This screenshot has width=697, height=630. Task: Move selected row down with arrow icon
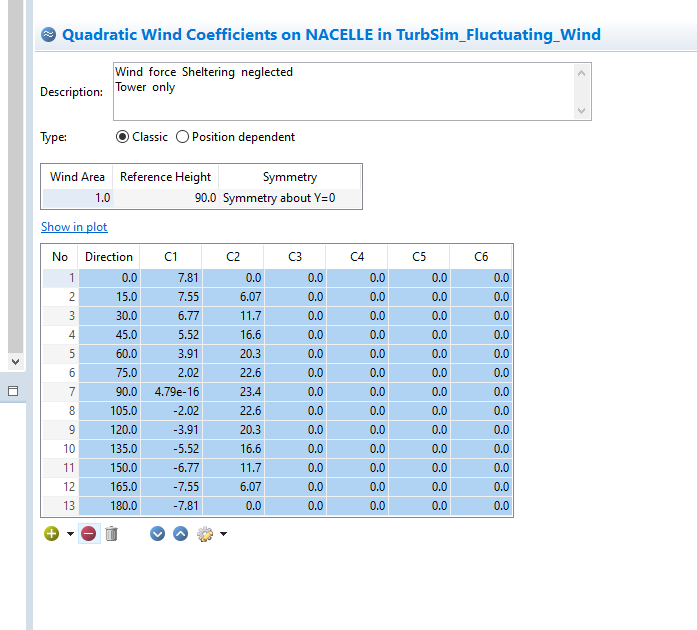157,534
